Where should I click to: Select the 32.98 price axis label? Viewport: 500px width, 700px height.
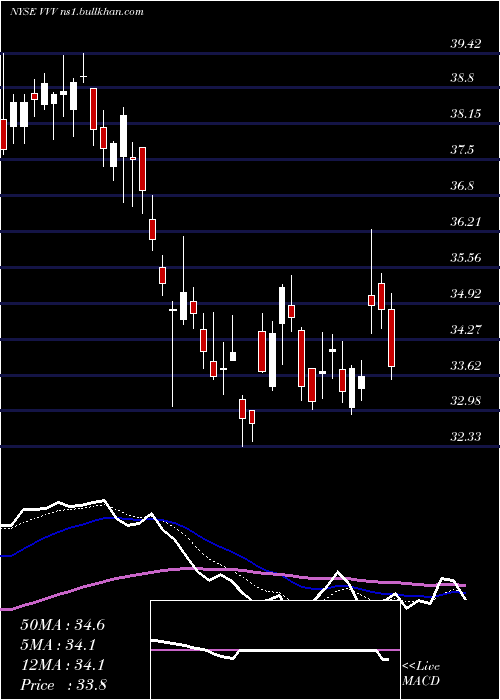pos(466,400)
